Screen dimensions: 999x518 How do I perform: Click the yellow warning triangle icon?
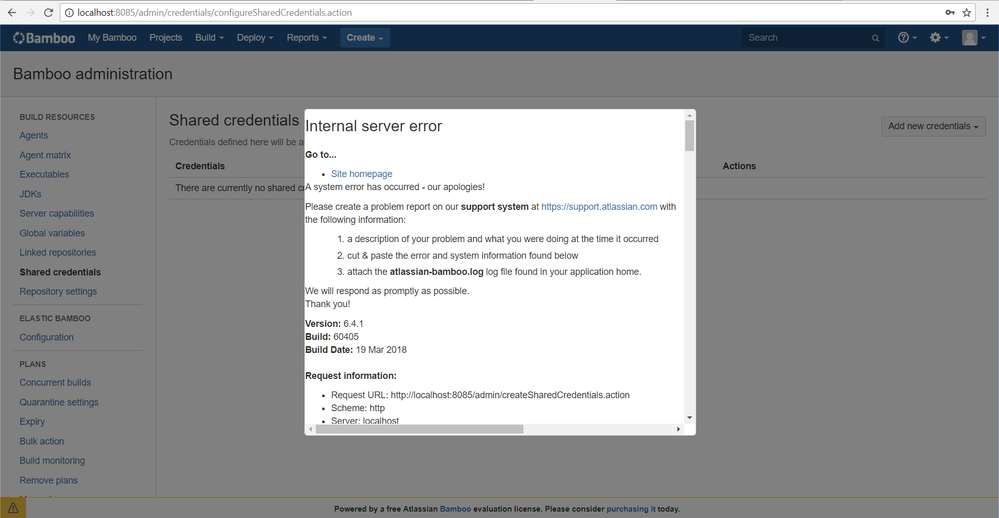point(13,508)
